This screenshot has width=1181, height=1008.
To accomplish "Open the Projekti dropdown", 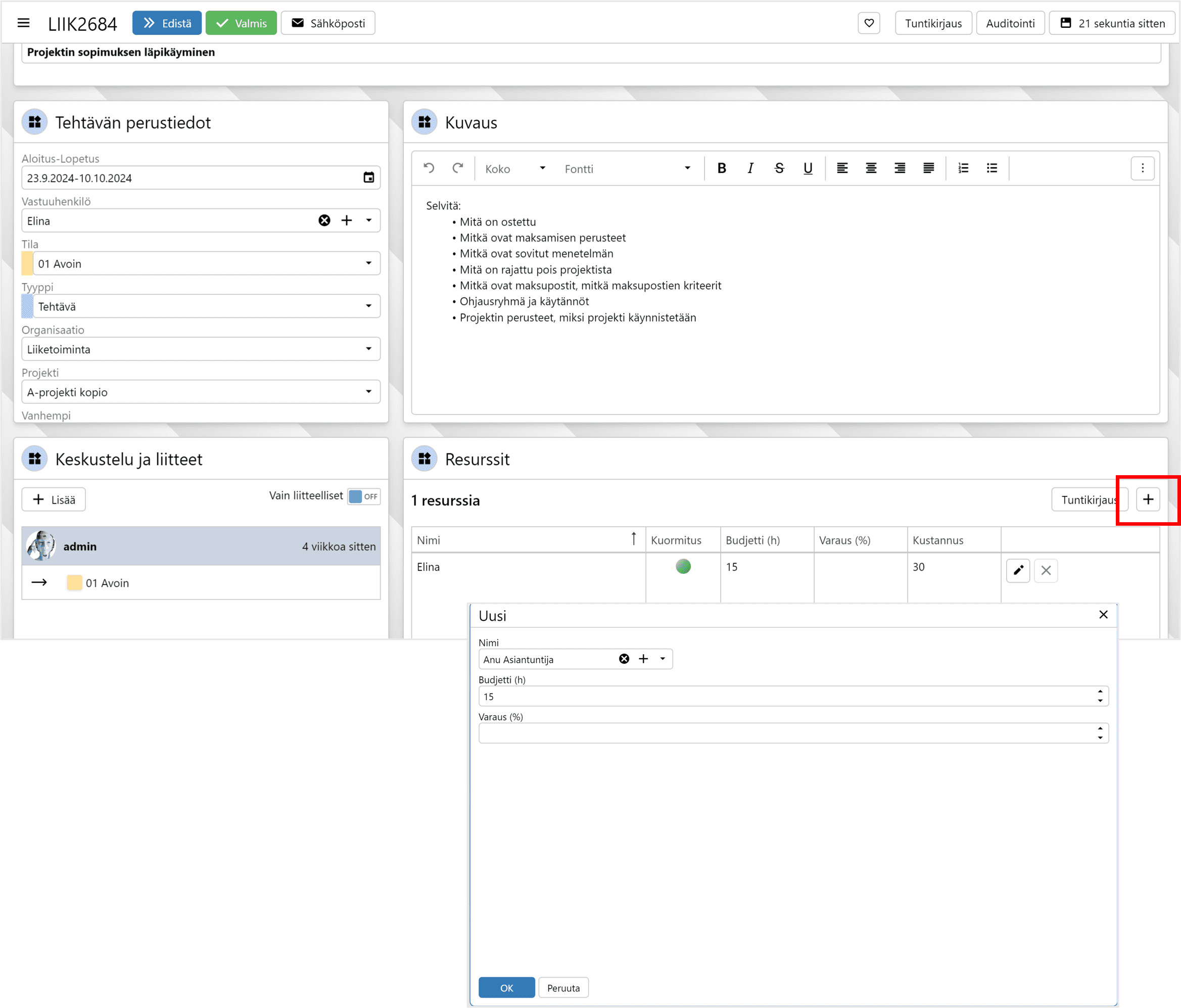I will (x=369, y=392).
